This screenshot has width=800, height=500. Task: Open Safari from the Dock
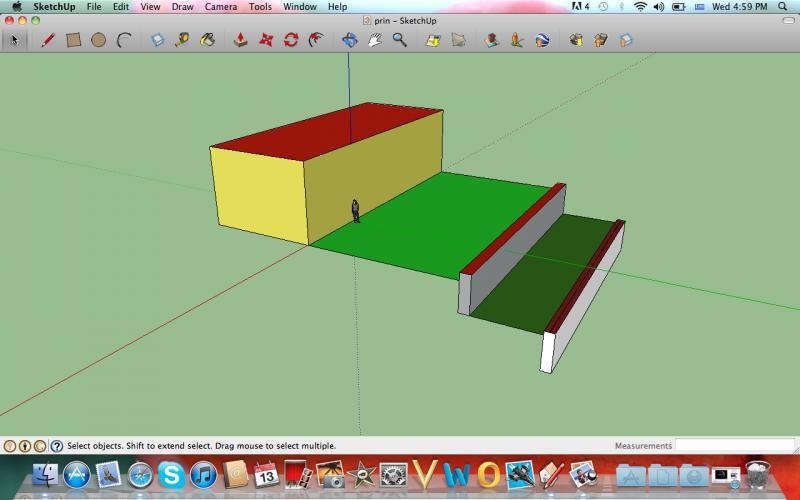pyautogui.click(x=140, y=476)
